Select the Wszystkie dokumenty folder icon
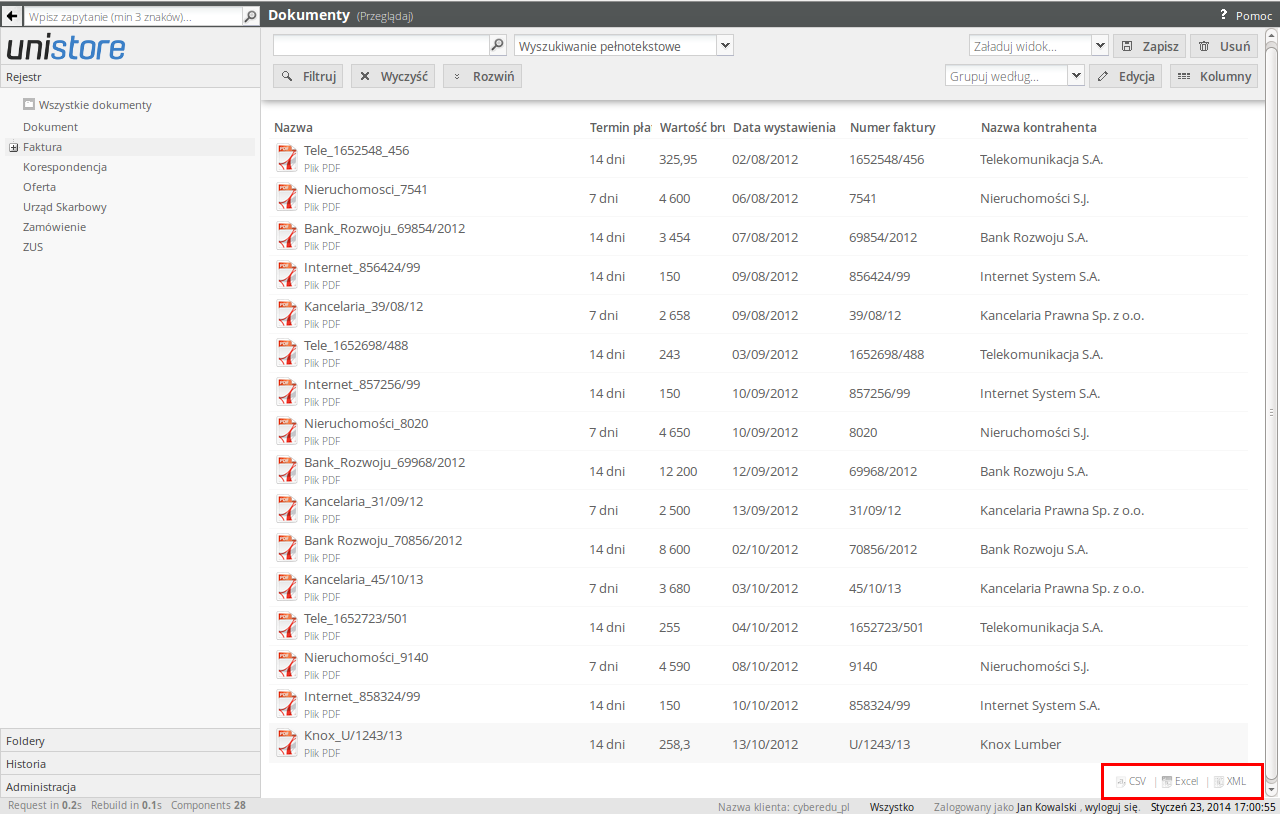 (29, 104)
